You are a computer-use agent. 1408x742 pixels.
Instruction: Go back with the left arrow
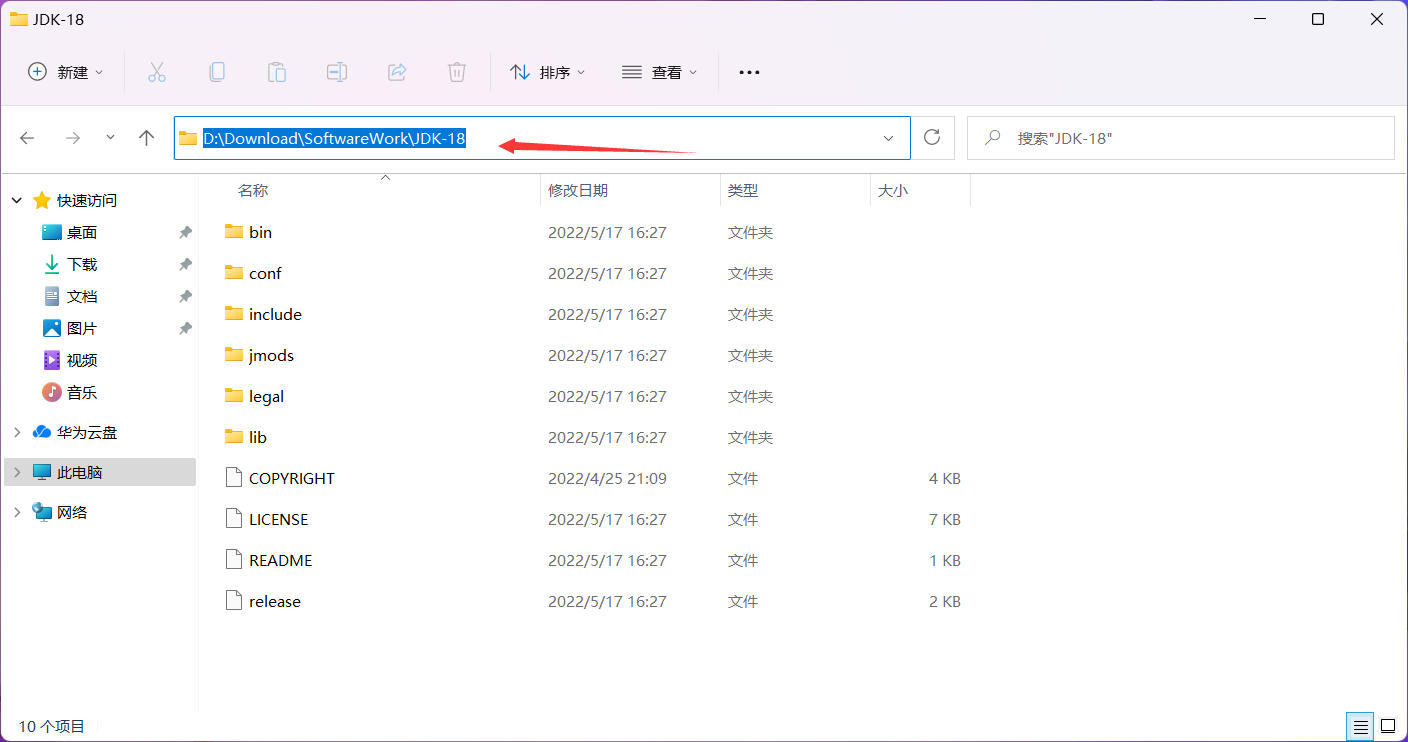click(28, 138)
